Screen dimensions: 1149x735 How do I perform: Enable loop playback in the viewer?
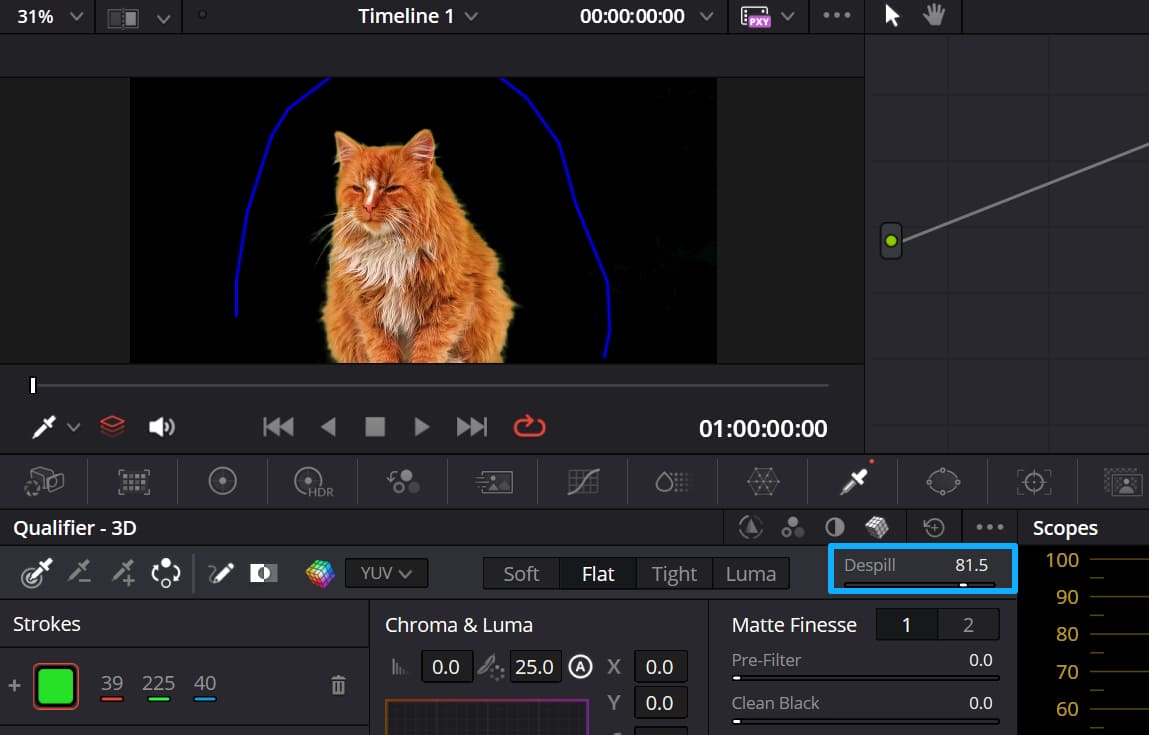click(x=530, y=426)
